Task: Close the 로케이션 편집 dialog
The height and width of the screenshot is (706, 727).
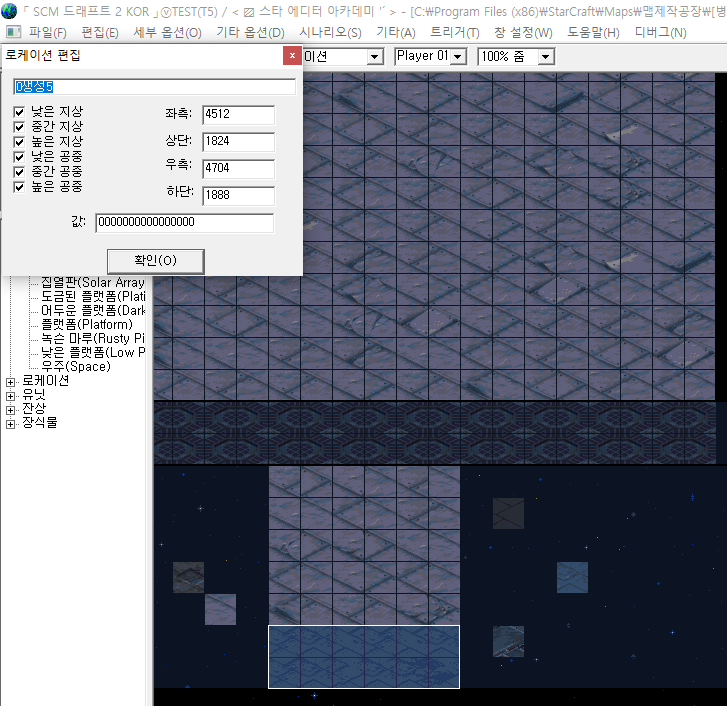Action: 291,55
